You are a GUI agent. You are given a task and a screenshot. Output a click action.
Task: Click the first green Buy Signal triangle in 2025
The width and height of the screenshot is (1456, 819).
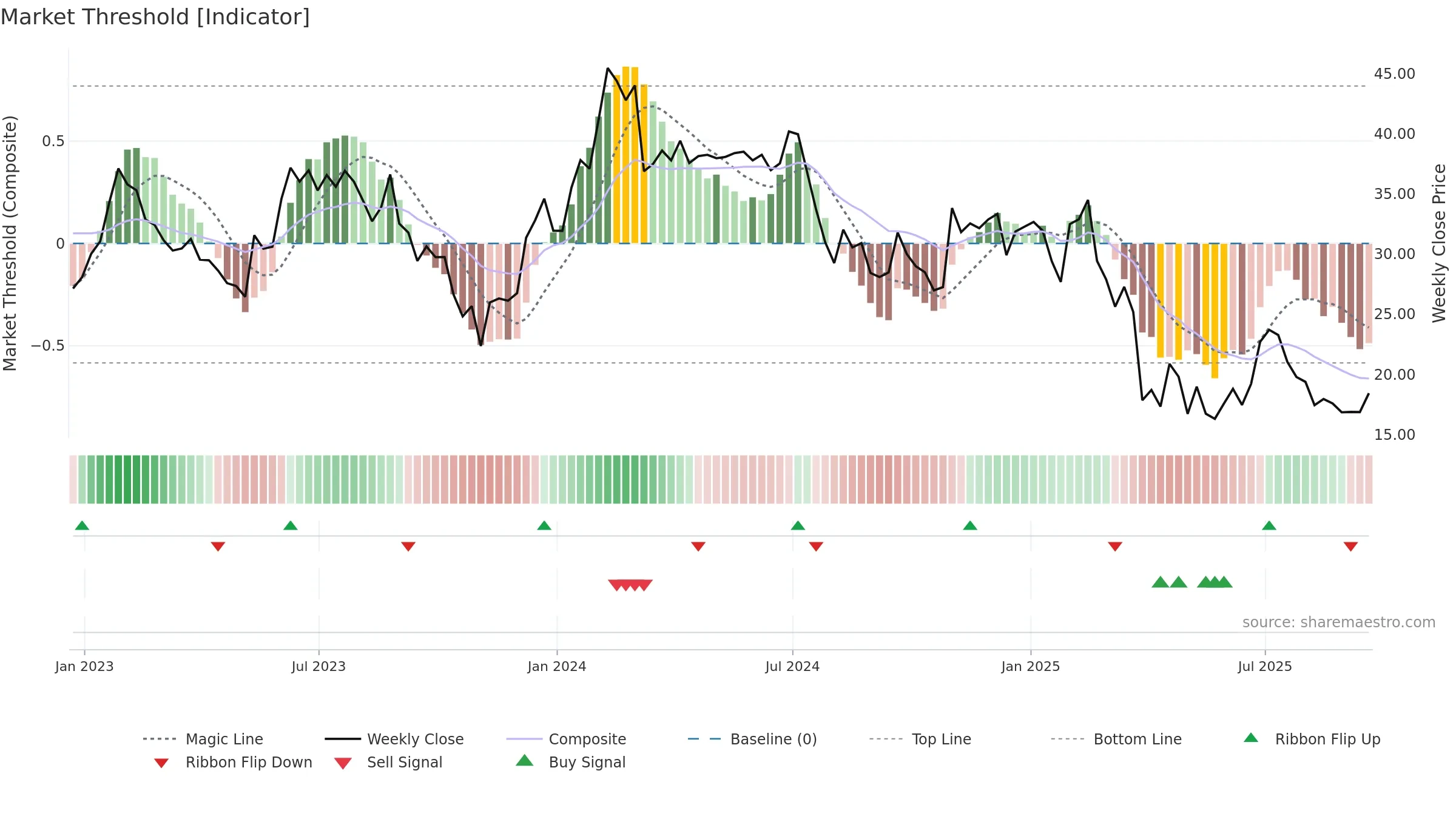tap(1161, 582)
